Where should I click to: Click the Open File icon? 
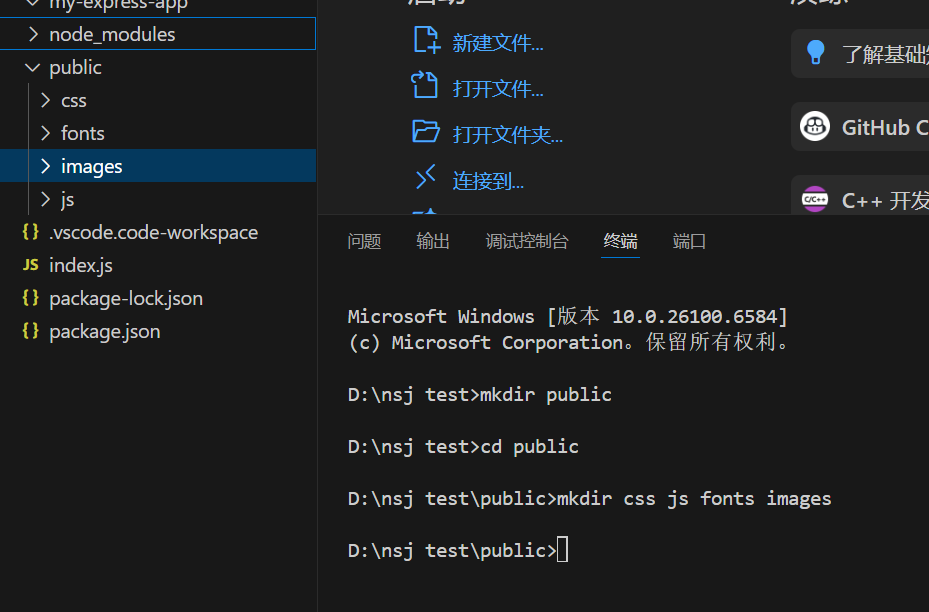point(426,87)
